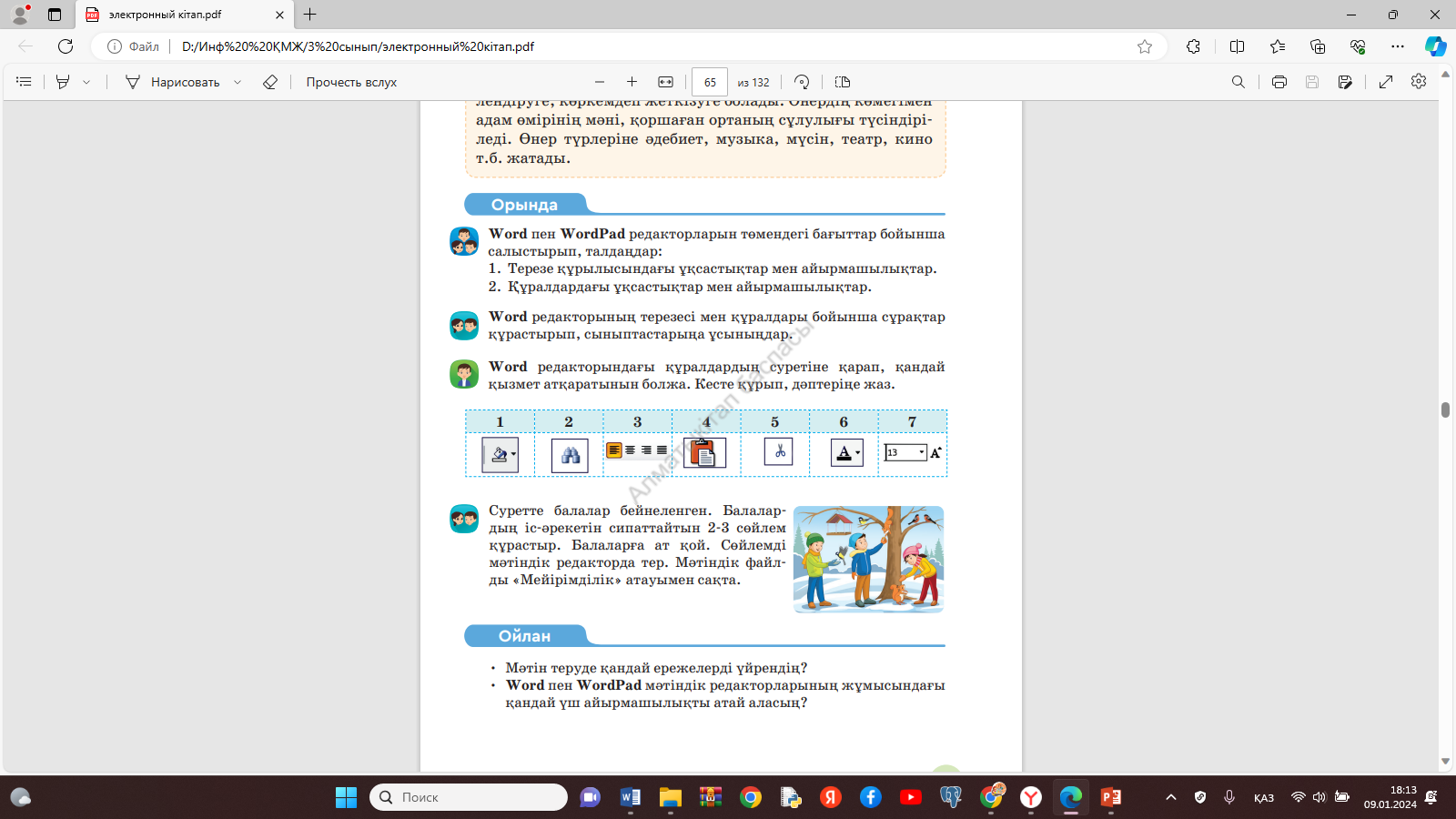
Task: Select the eraser tool
Action: point(270,82)
